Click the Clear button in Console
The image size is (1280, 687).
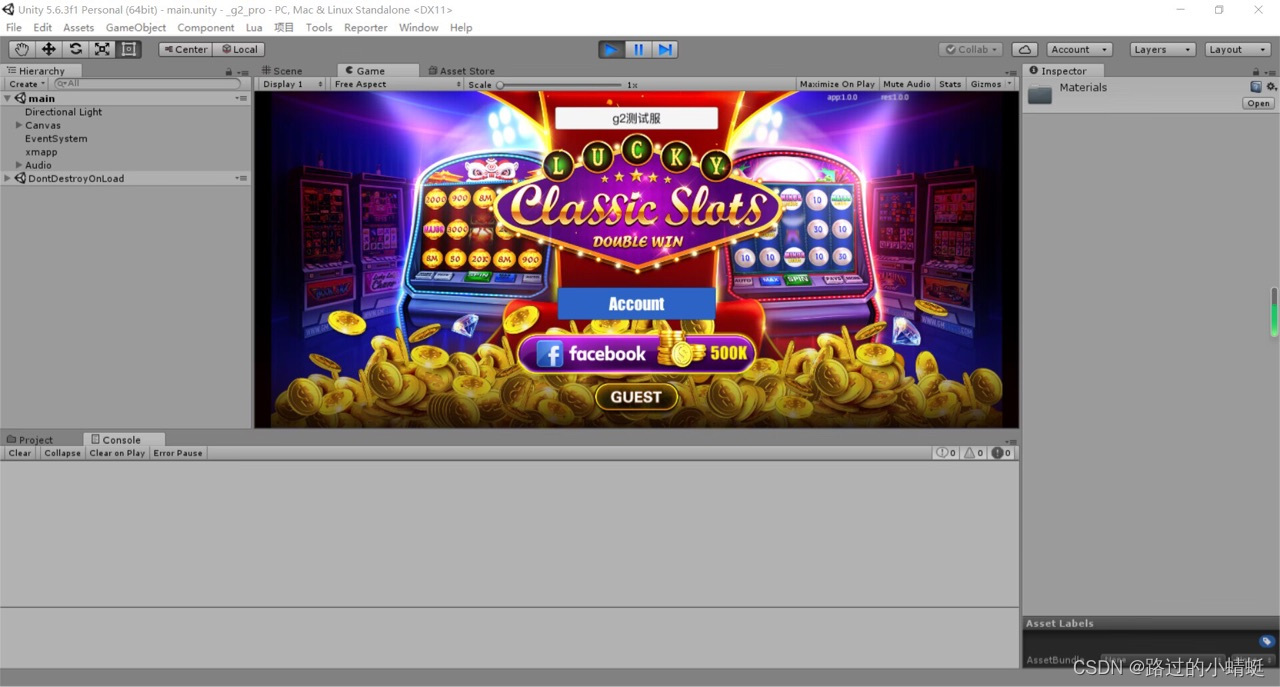(x=20, y=453)
